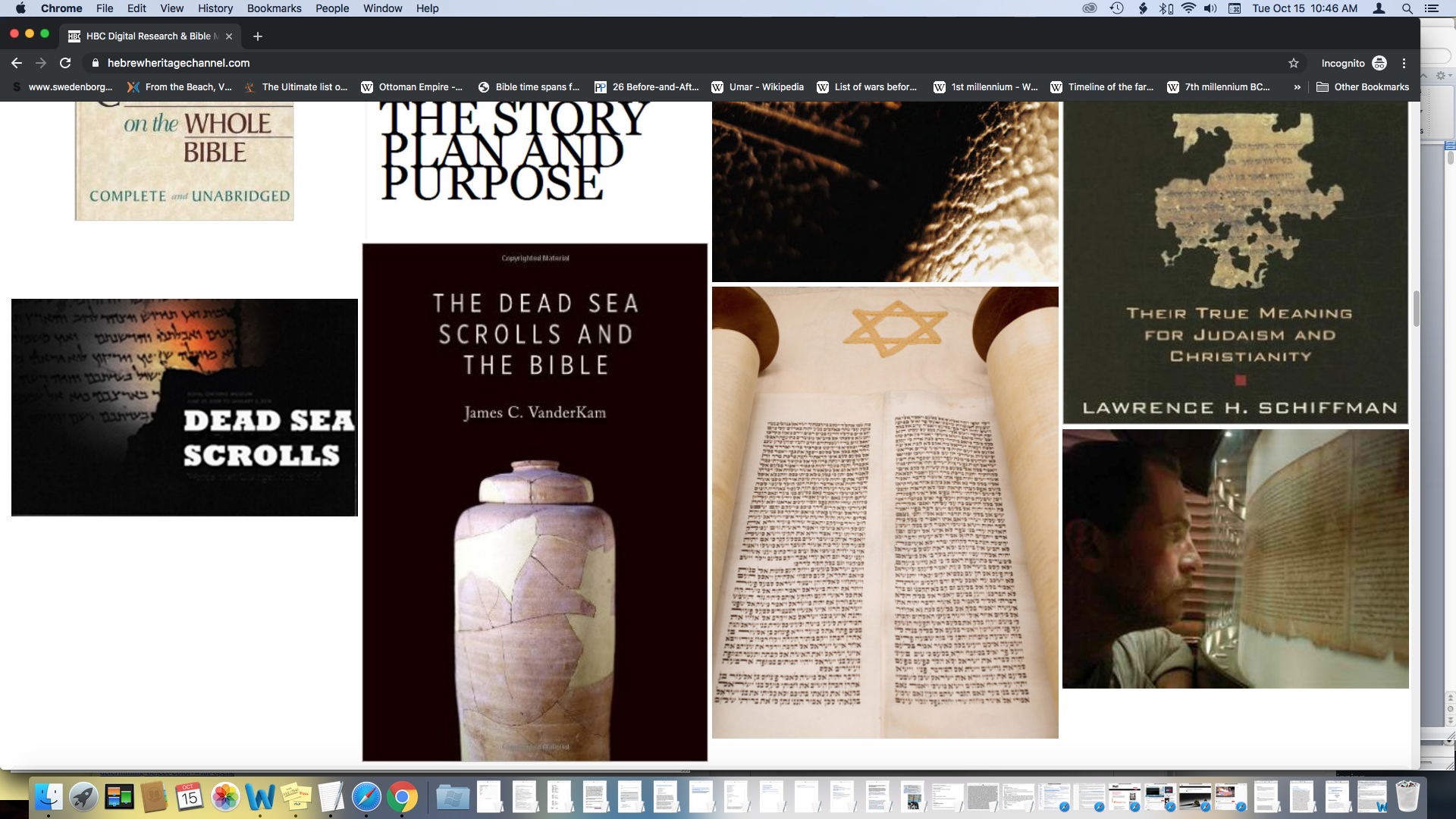Open the 7th millennium BC bookmark

pos(1219,87)
